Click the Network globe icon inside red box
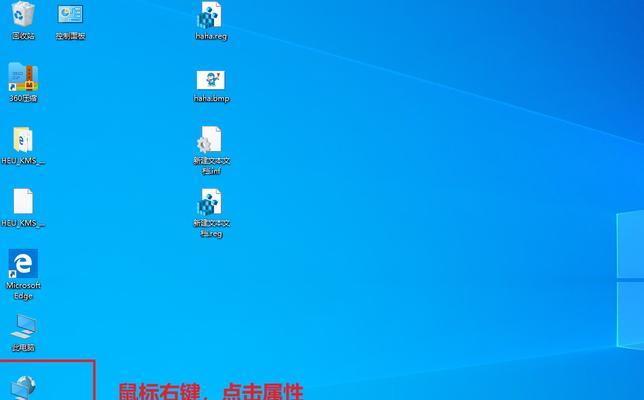The width and height of the screenshot is (644, 400). [x=22, y=388]
